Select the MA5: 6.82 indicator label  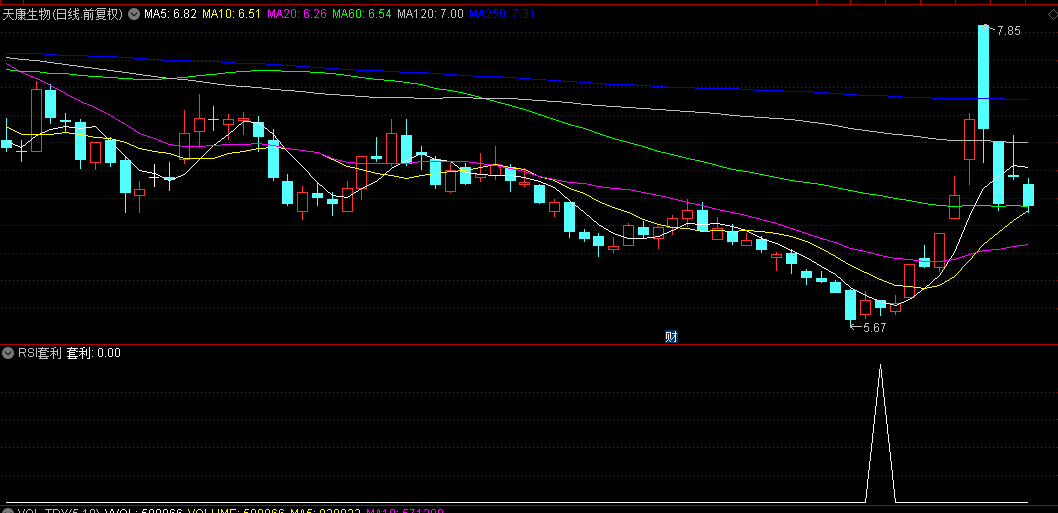(171, 14)
